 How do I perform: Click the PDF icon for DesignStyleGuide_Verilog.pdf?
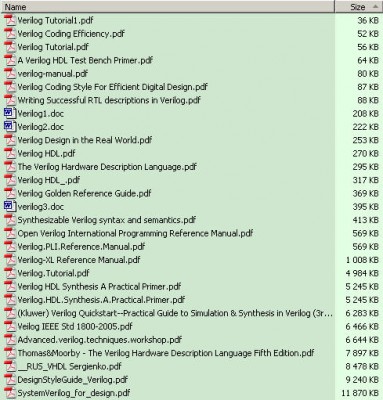10,380
